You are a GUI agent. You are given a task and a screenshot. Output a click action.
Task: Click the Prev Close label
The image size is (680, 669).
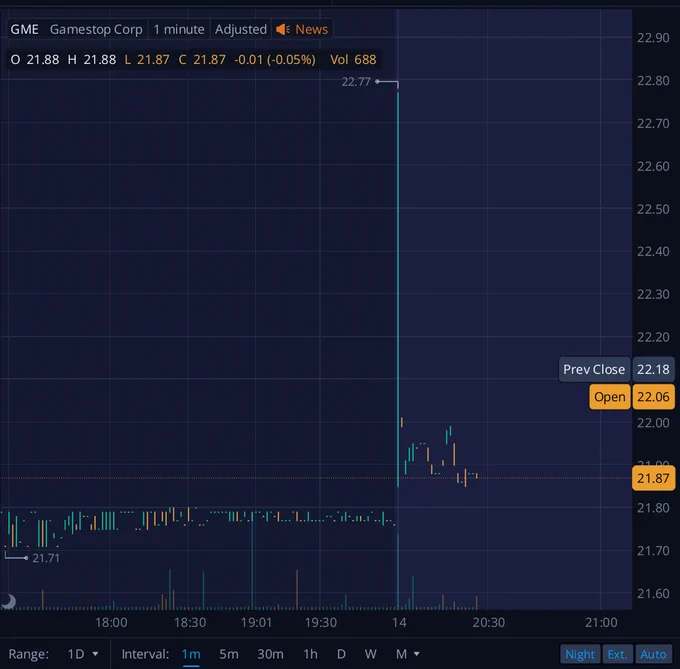tap(594, 369)
